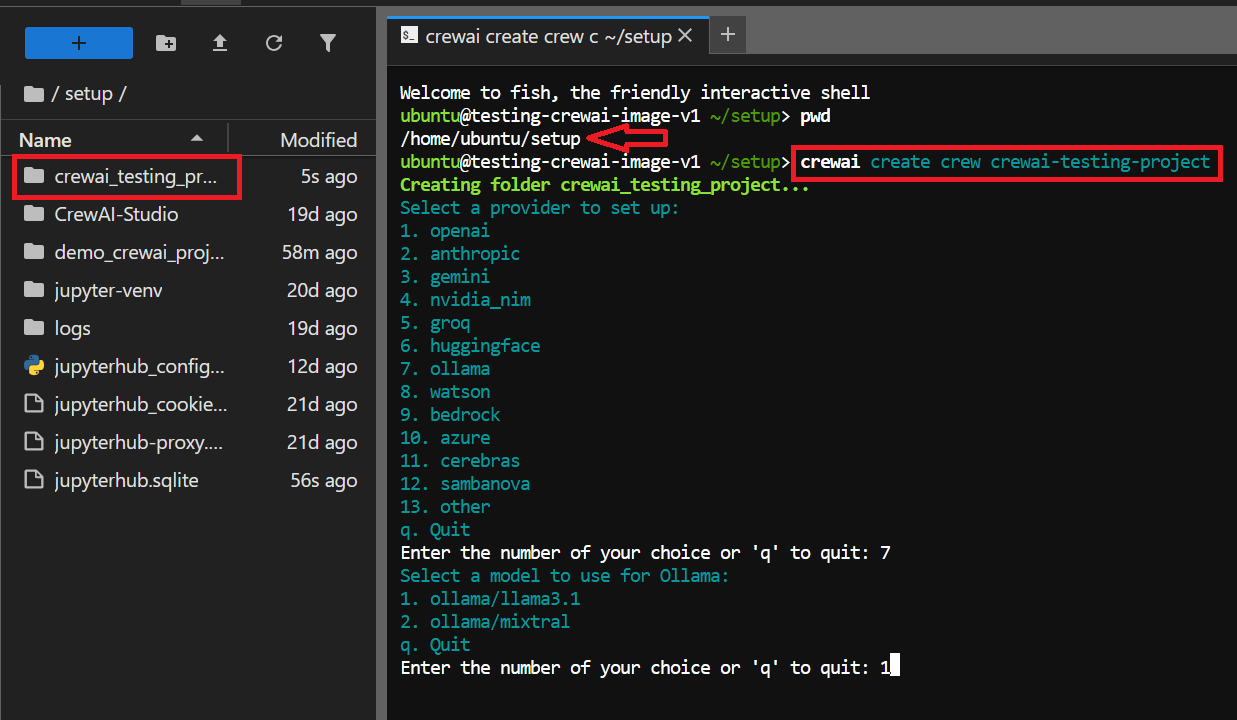Close the terminal tab with its X

685,35
